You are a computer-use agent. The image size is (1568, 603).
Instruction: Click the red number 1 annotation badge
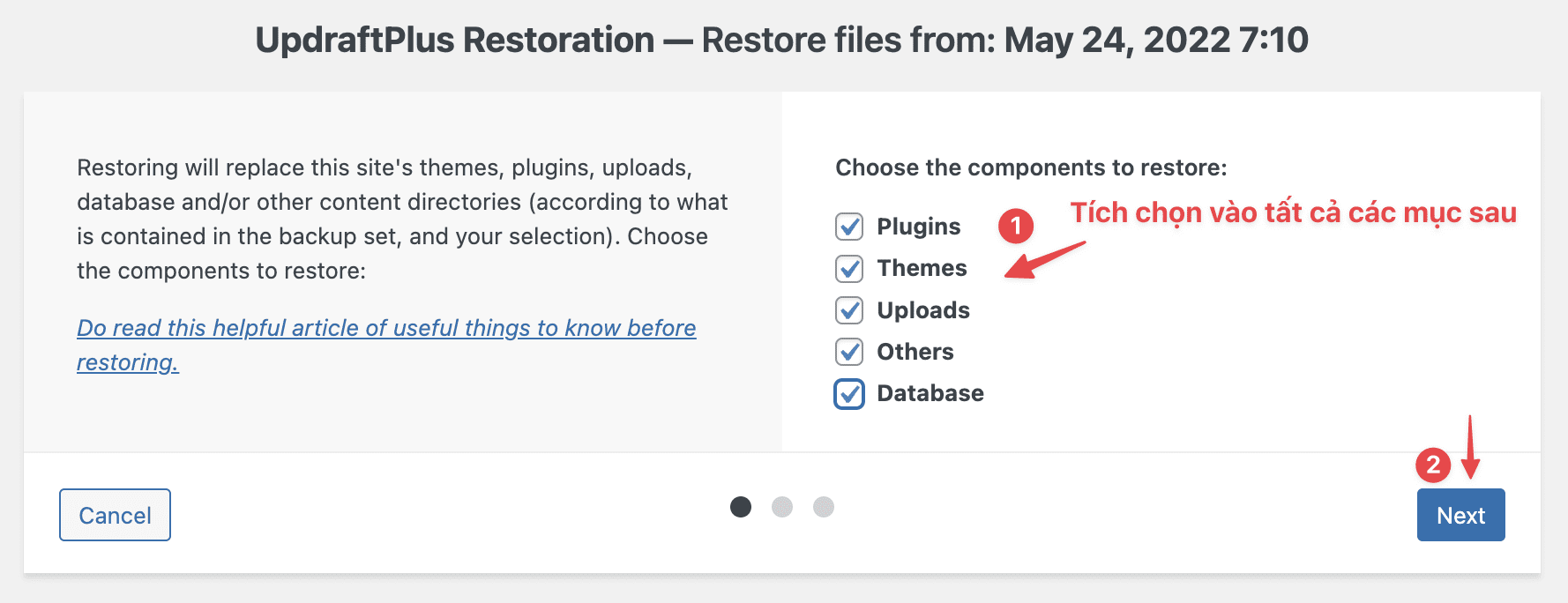1015,227
